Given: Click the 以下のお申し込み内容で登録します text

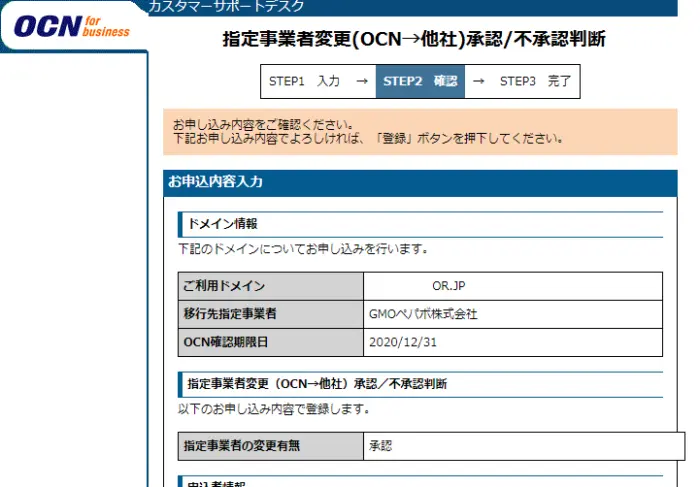Looking at the screenshot, I should 273,409.
